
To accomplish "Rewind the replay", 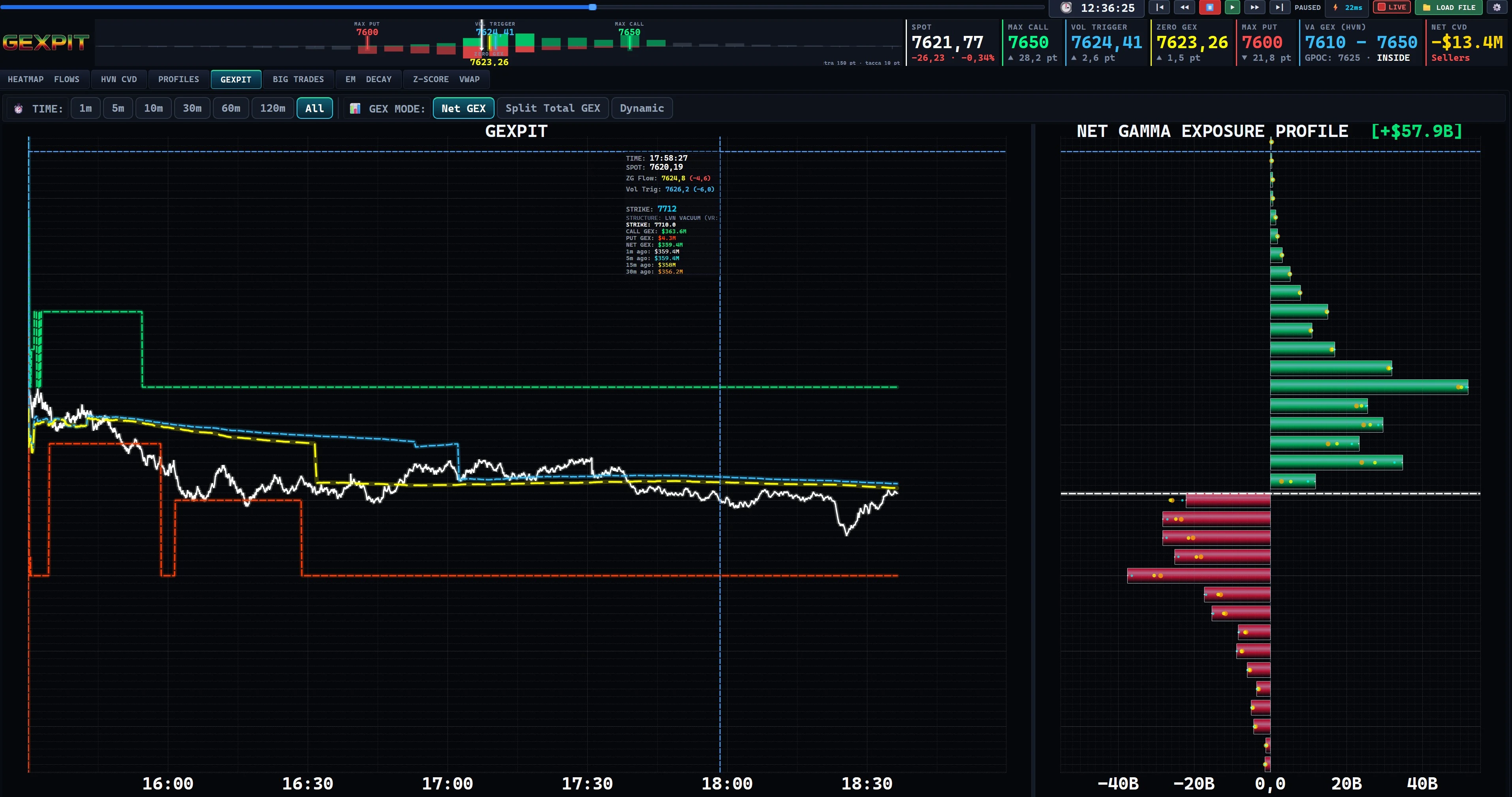I will tap(1185, 8).
